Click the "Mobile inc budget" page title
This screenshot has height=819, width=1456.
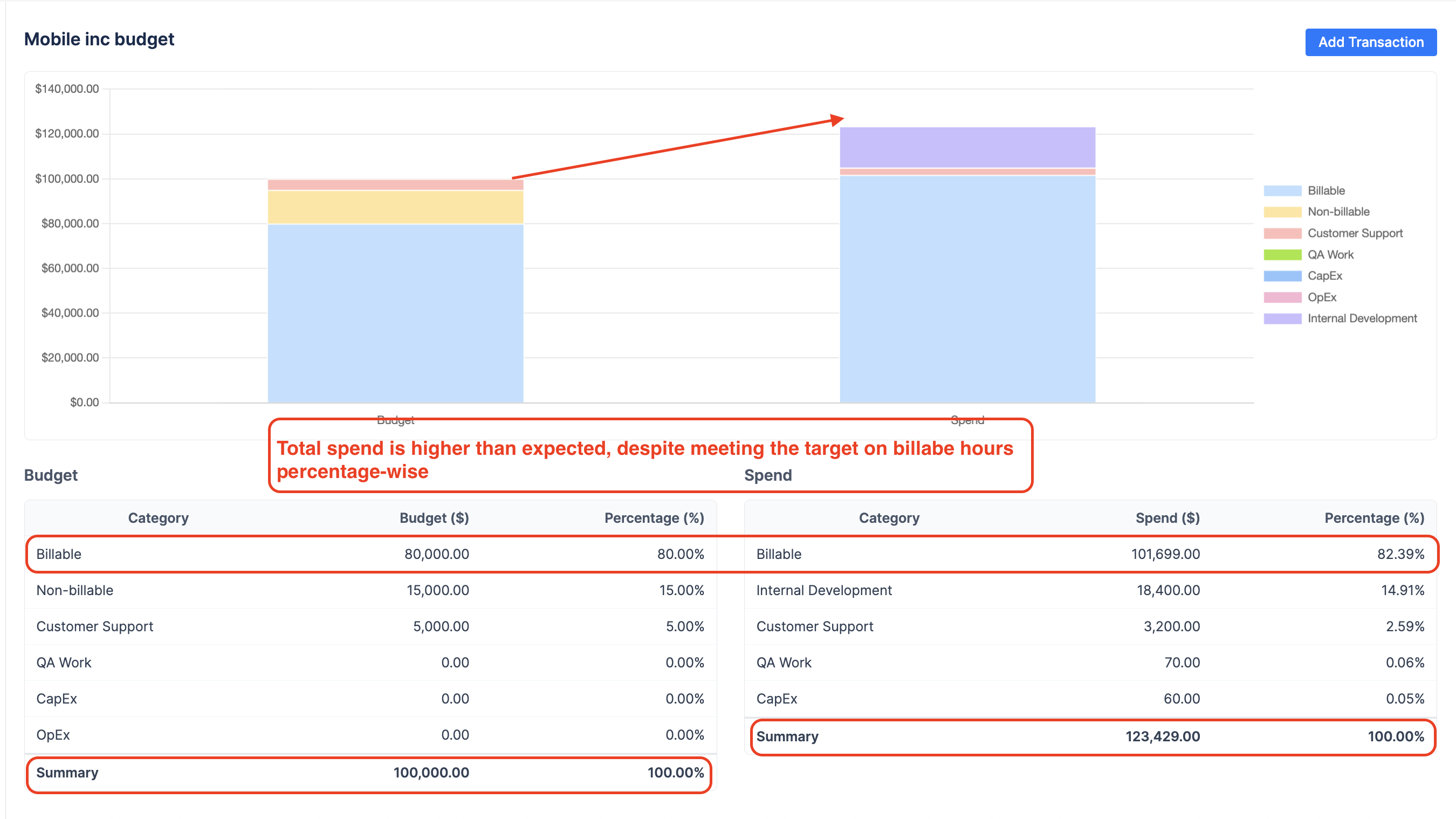[99, 39]
